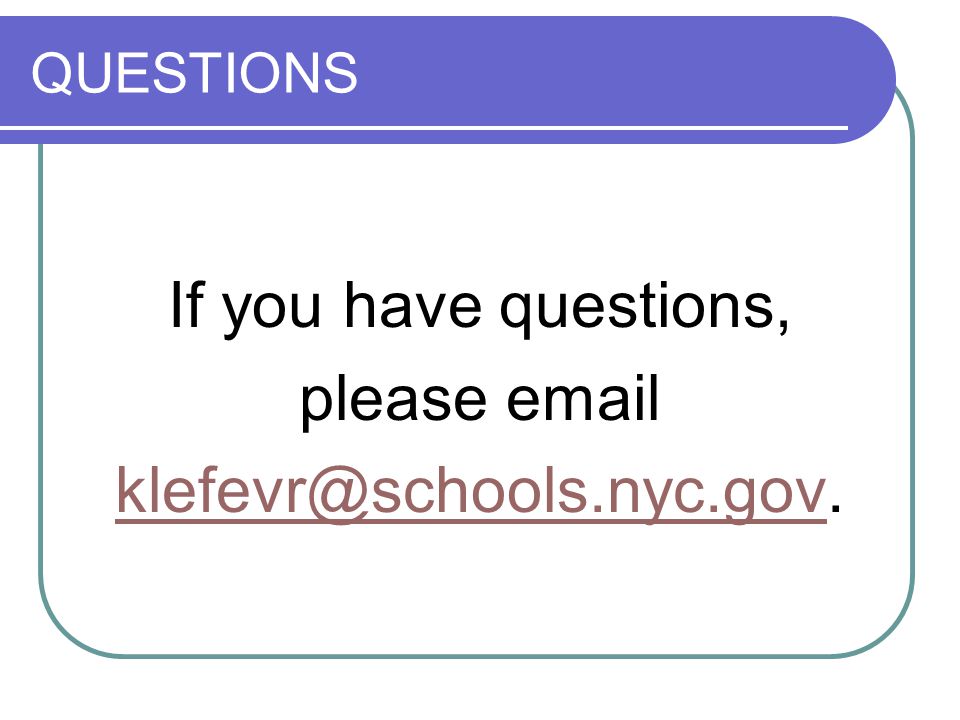Select the word 'If' at sentence start
Viewport: 960px width, 720px height.
186,304
